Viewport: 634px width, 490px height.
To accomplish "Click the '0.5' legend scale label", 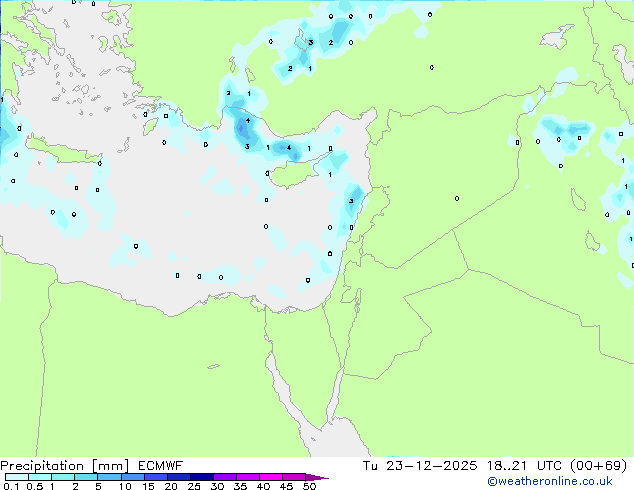I will click(35, 486).
